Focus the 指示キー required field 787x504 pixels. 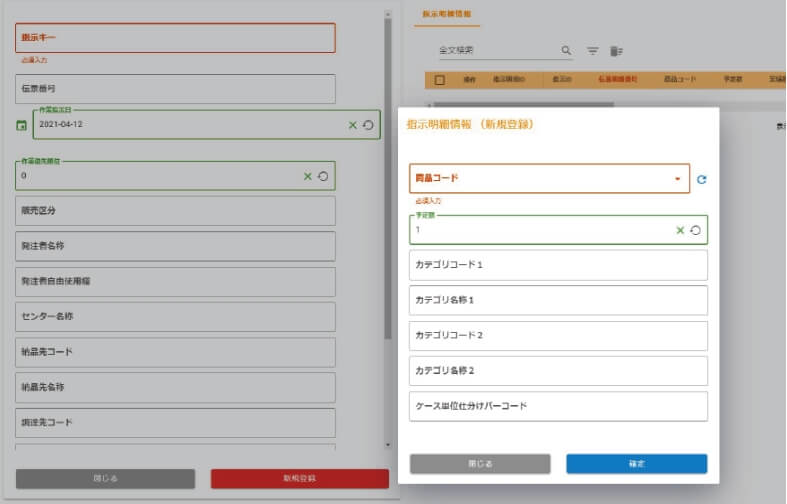point(175,38)
